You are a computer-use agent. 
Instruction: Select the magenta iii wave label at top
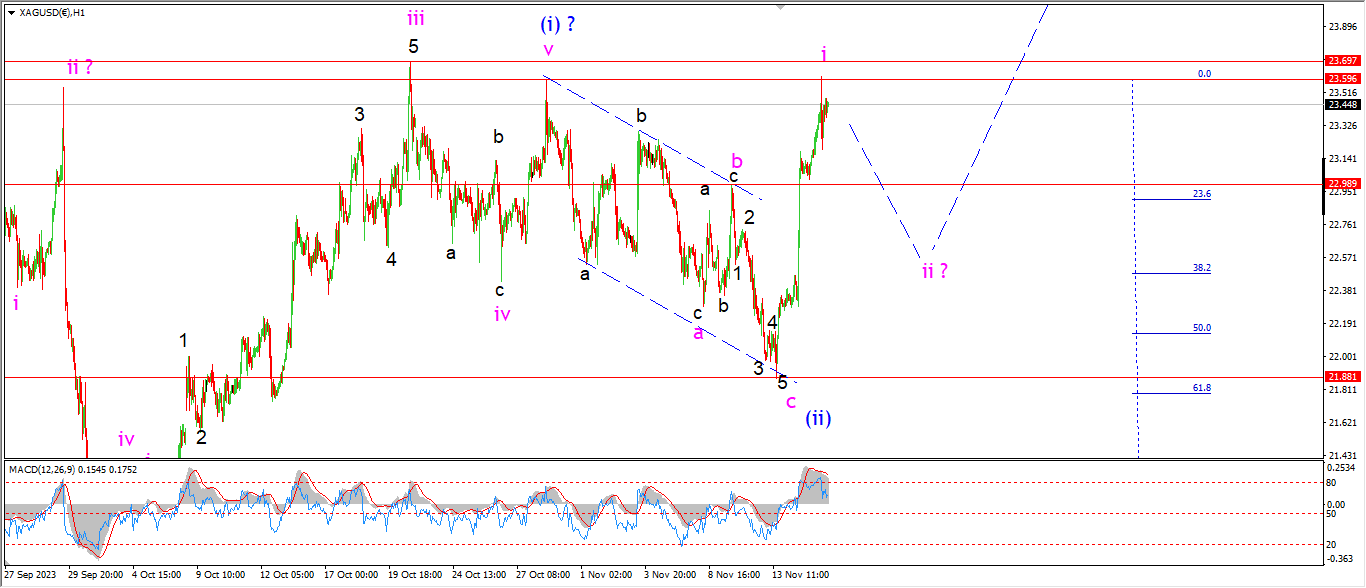click(416, 17)
